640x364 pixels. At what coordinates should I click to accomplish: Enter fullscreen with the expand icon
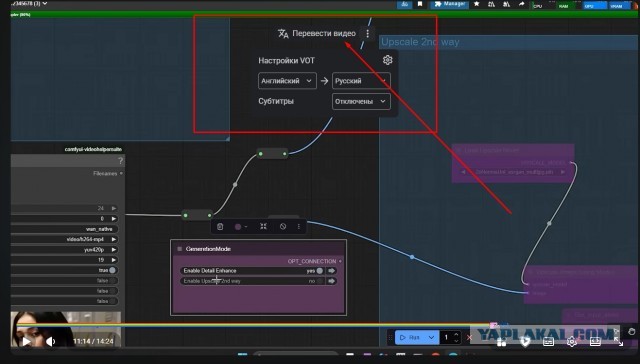click(619, 342)
